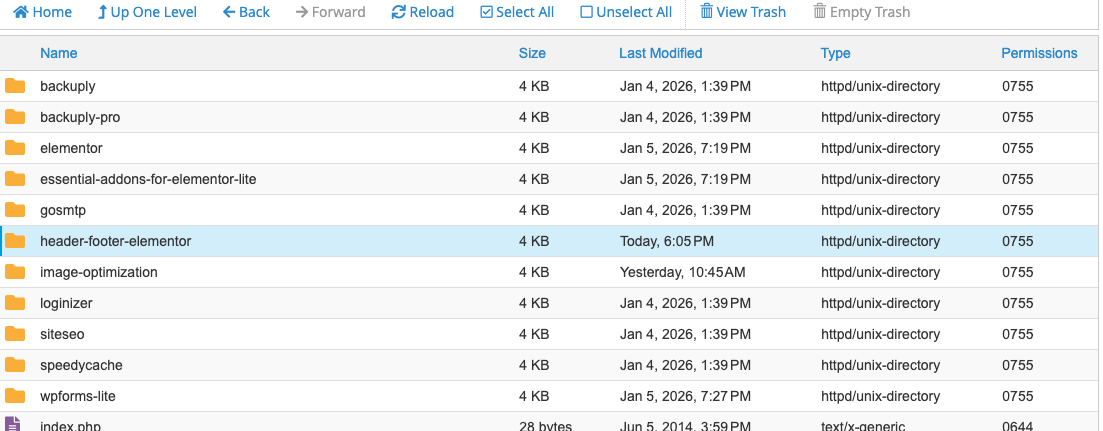Click 0755 permissions of siteseo folder
1103x431 pixels.
1017,334
